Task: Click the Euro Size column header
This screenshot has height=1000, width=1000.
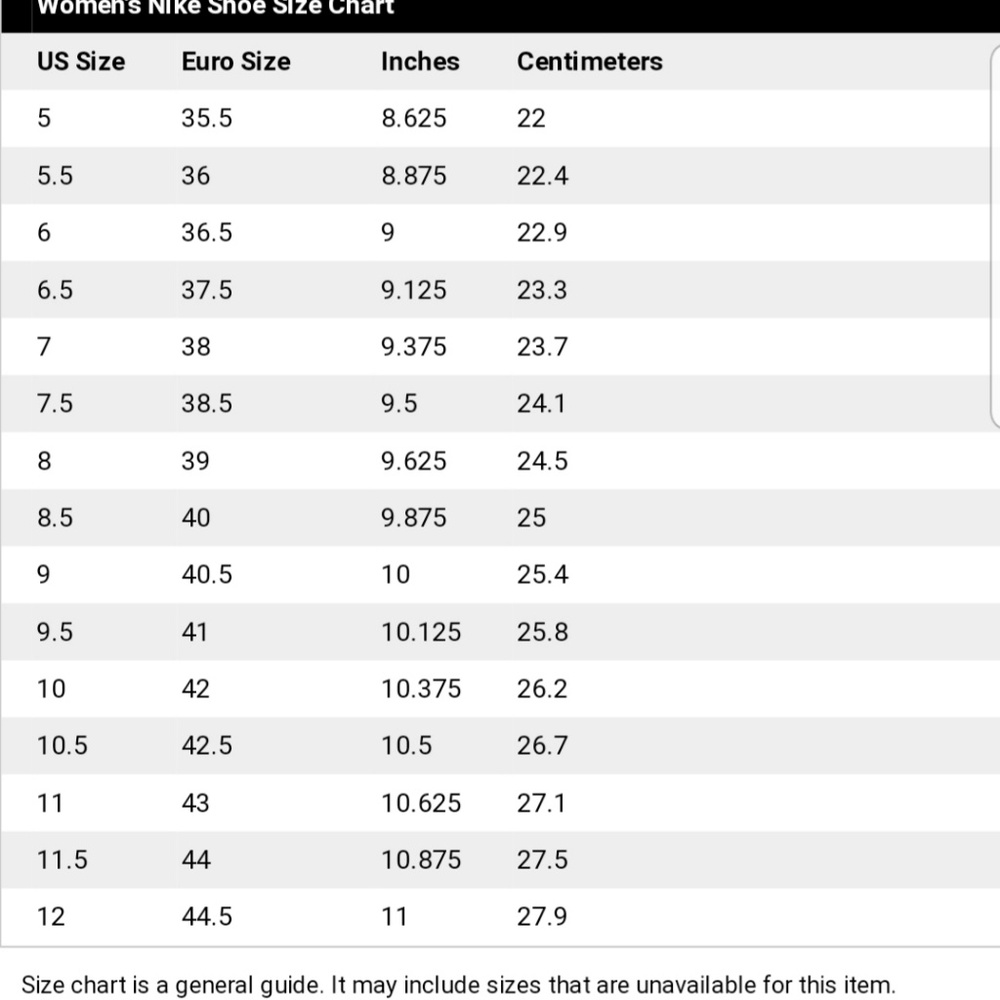Action: [235, 62]
